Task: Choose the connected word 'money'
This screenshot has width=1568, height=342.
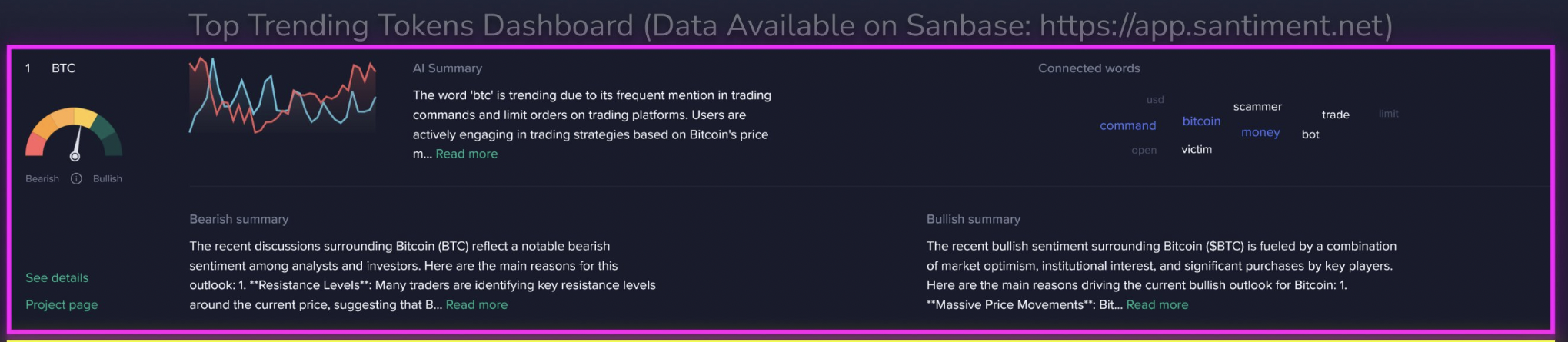Action: 1260,132
